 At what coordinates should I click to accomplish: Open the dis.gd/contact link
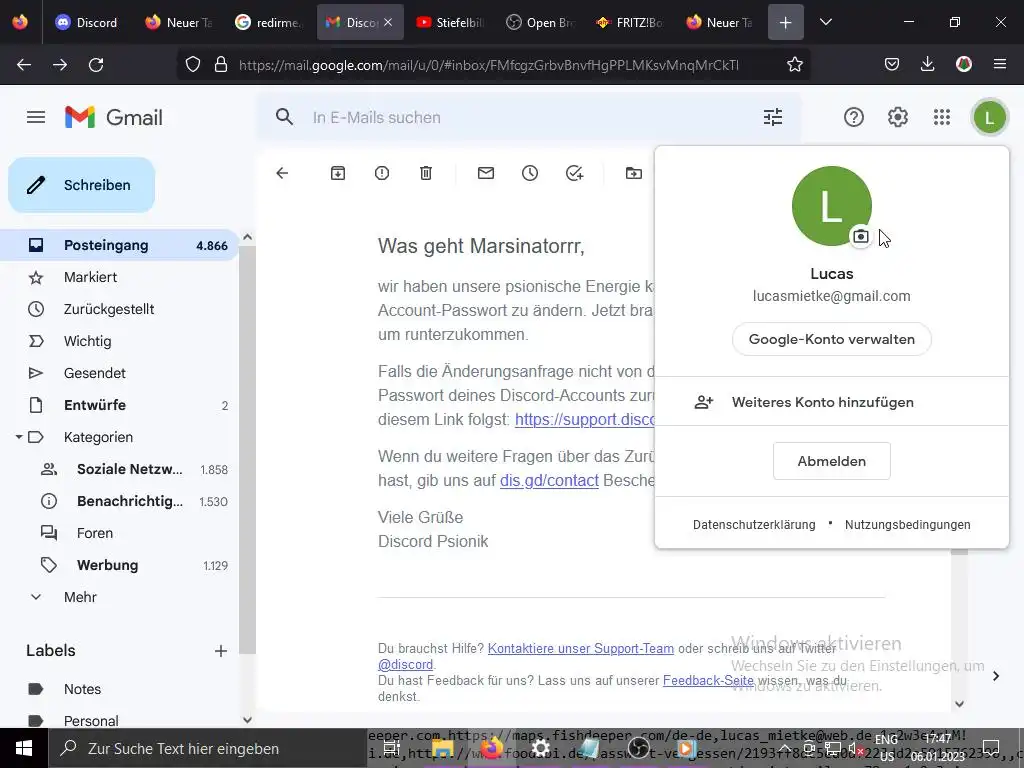coord(549,481)
